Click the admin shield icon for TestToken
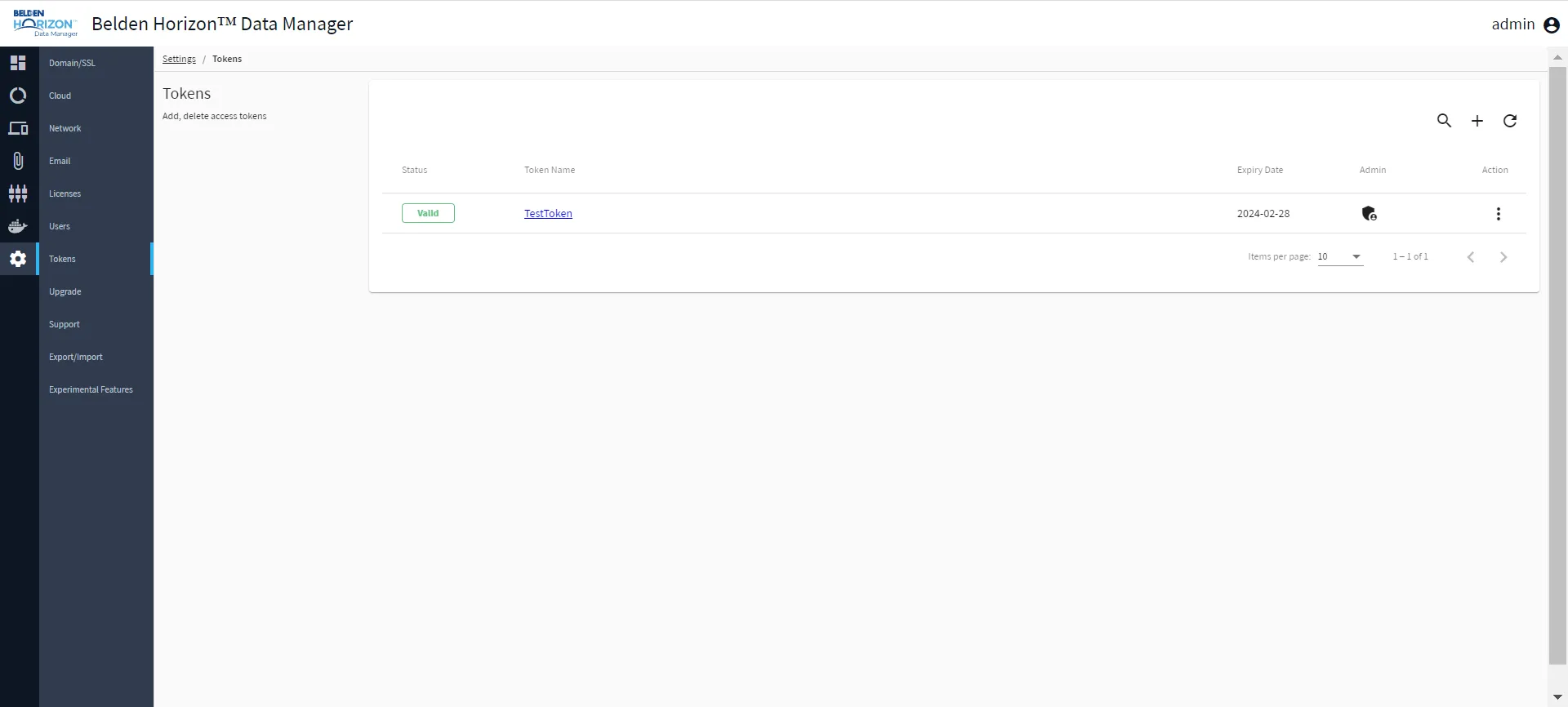1568x707 pixels. (x=1370, y=214)
